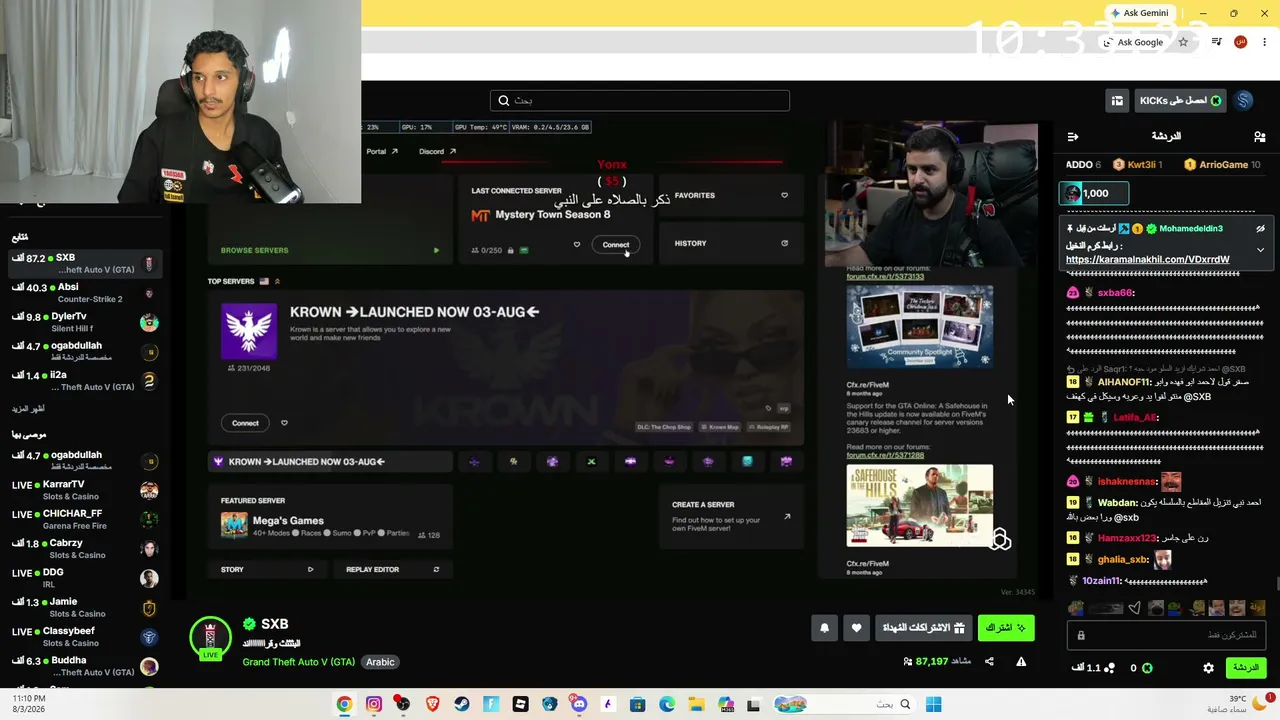Collapse the chat panel with the arrow icon
This screenshot has height=720, width=1280.
[1073, 136]
